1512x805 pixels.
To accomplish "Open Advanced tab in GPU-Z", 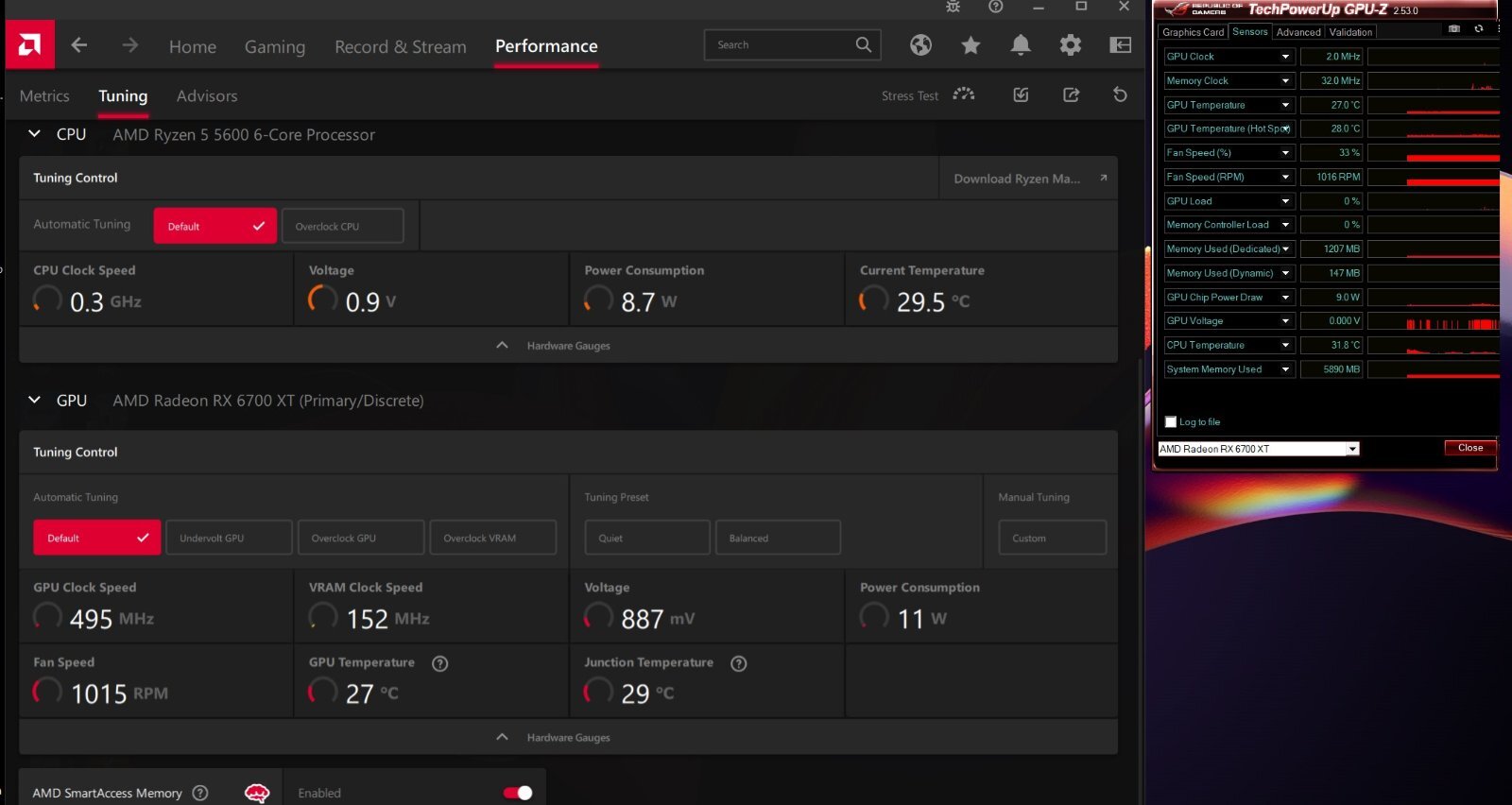I will click(x=1298, y=32).
